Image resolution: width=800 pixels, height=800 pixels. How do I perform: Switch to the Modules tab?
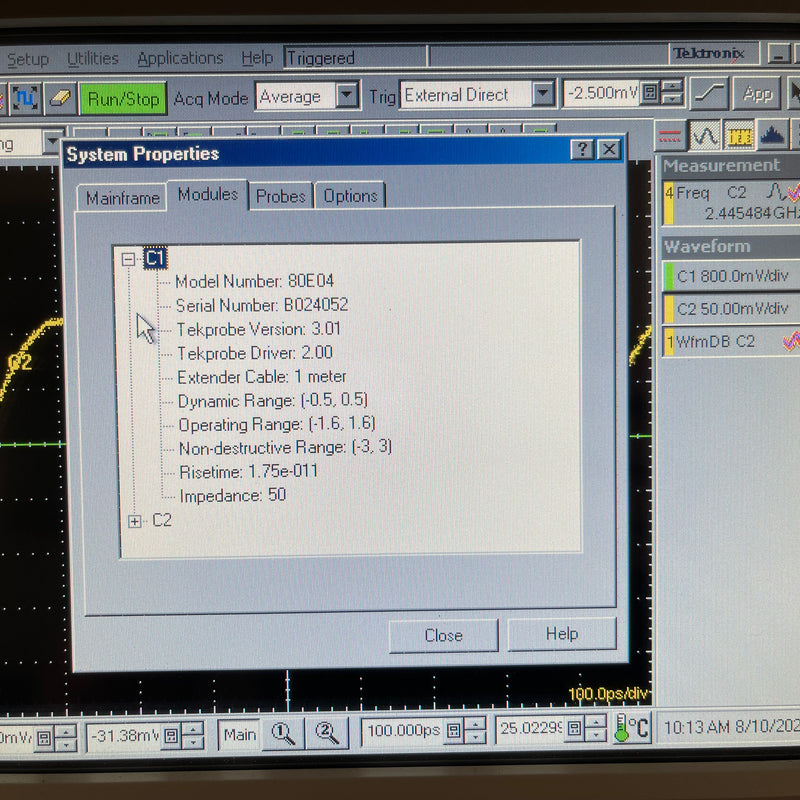point(208,194)
